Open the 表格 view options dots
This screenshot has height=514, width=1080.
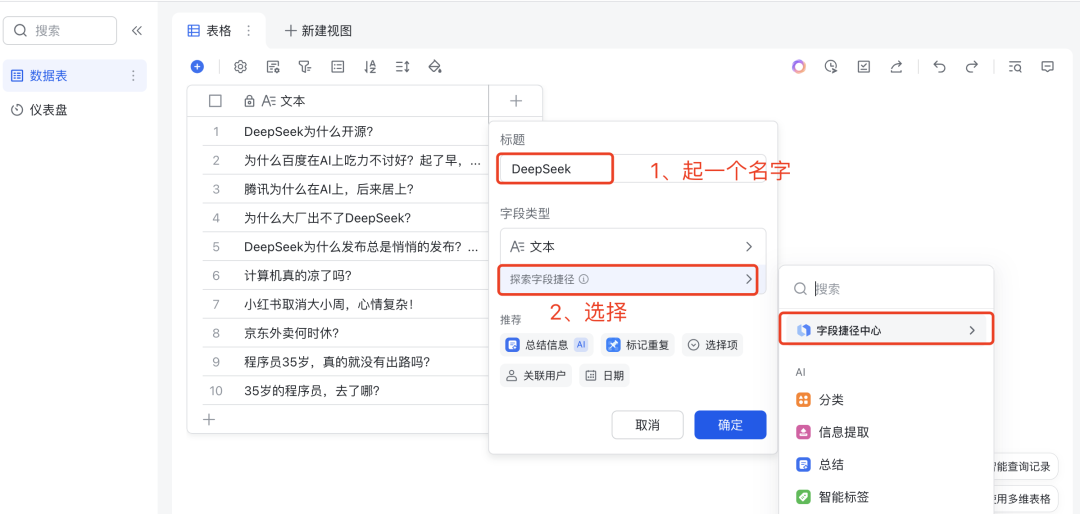[x=249, y=30]
